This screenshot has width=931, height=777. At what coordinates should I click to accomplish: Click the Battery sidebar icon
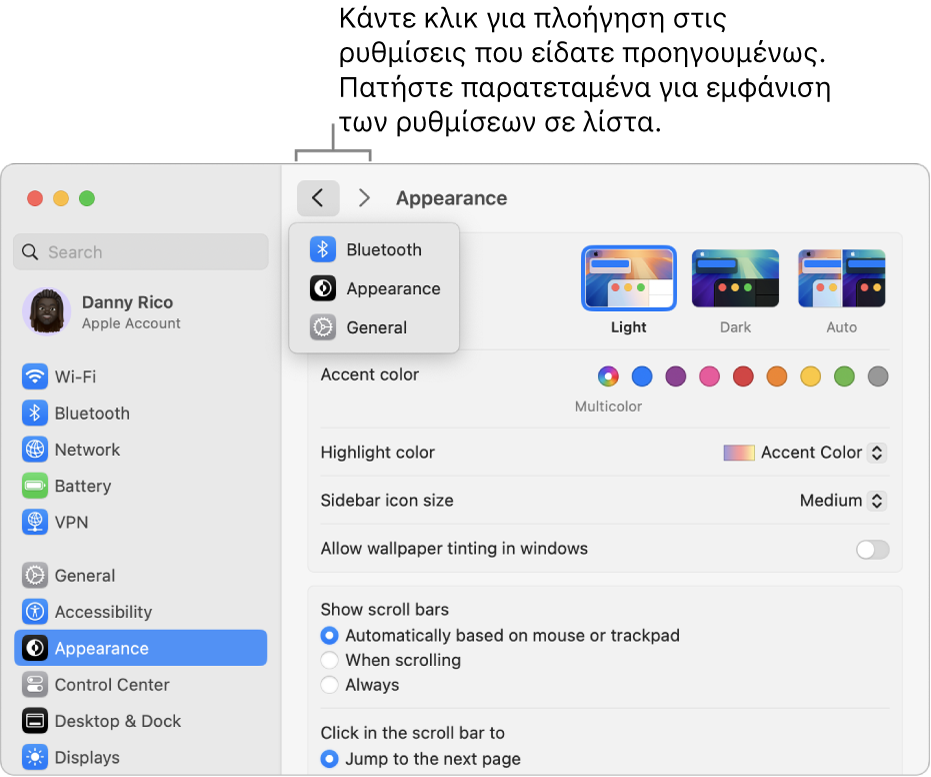35,486
